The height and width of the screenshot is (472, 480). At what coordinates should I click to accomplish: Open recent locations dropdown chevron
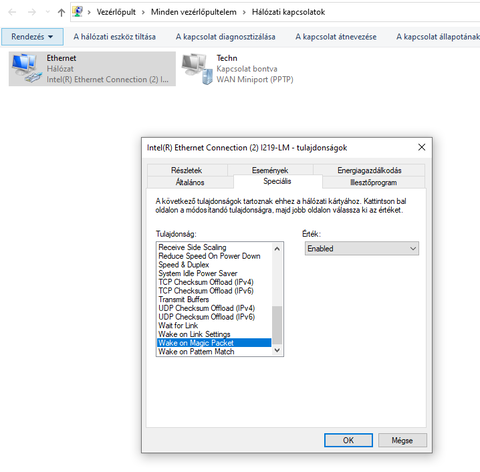47,12
